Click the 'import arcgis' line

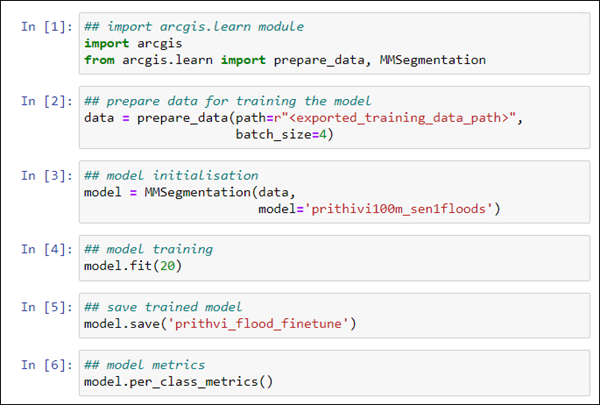133,43
